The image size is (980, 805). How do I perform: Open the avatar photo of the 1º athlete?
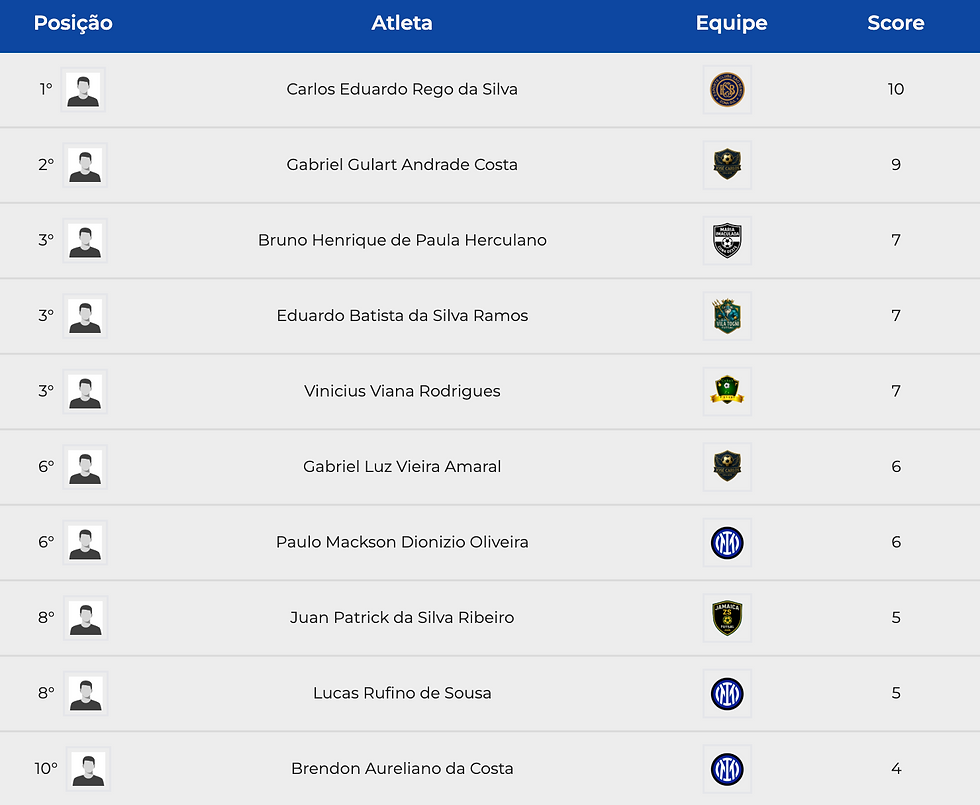[83, 90]
